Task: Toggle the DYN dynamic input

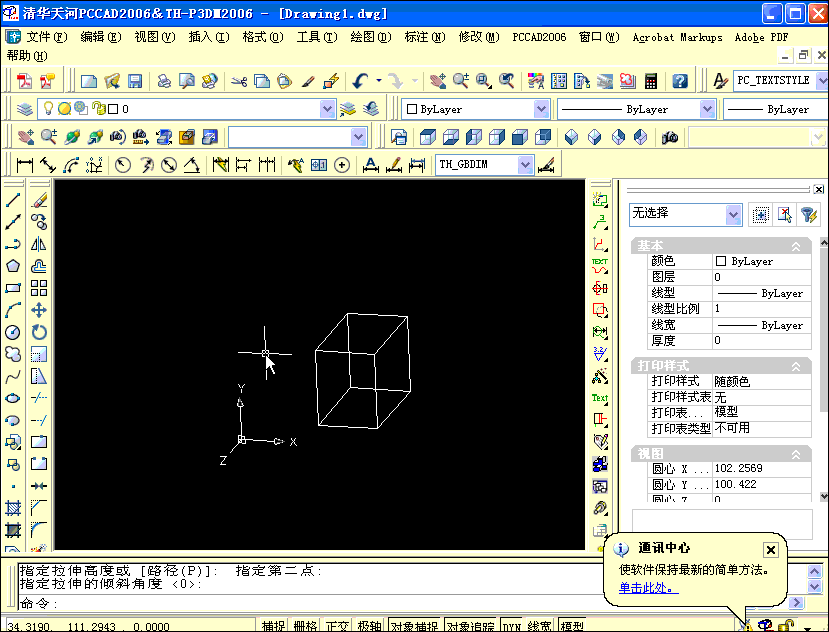Action: pyautogui.click(x=511, y=626)
